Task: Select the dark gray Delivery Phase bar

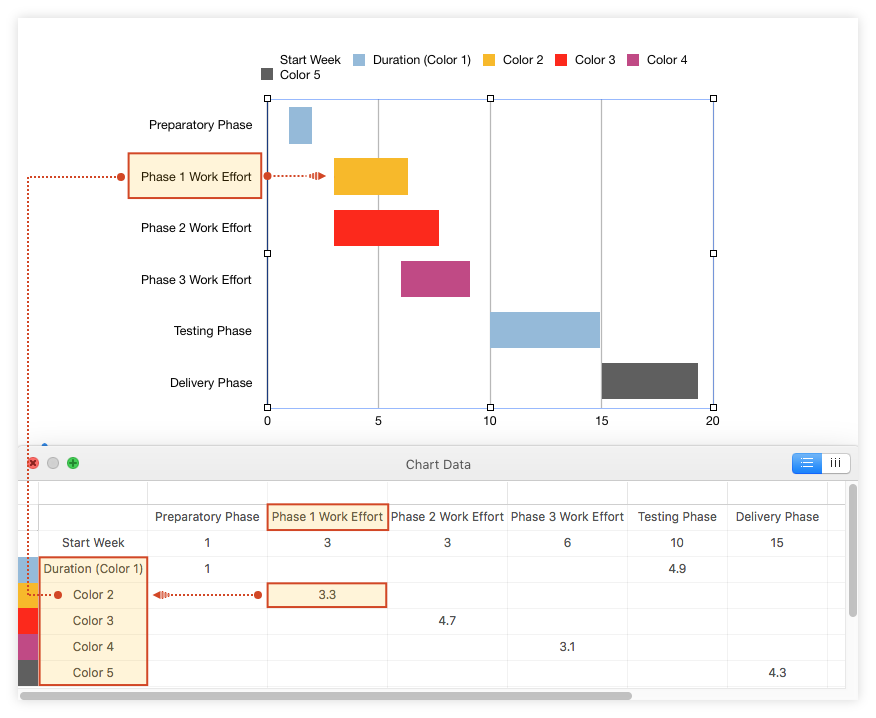Action: [x=649, y=381]
